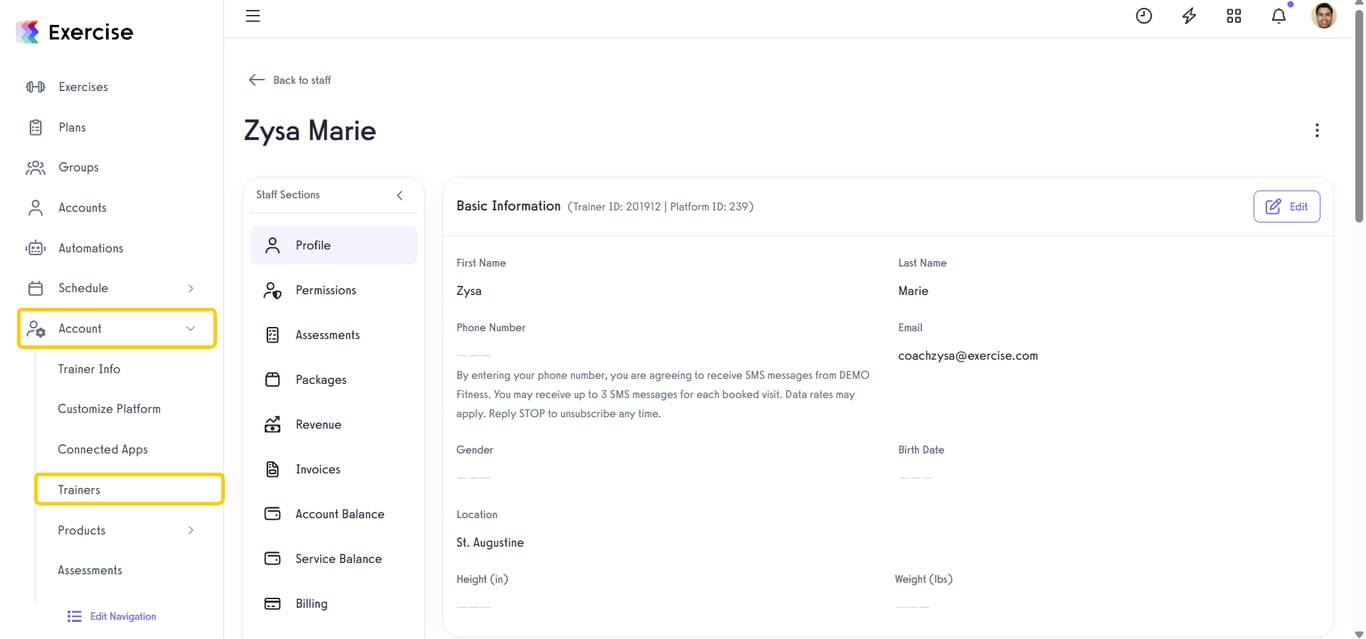Expand the Products submenu arrow
Image resolution: width=1366 pixels, height=639 pixels.
191,530
